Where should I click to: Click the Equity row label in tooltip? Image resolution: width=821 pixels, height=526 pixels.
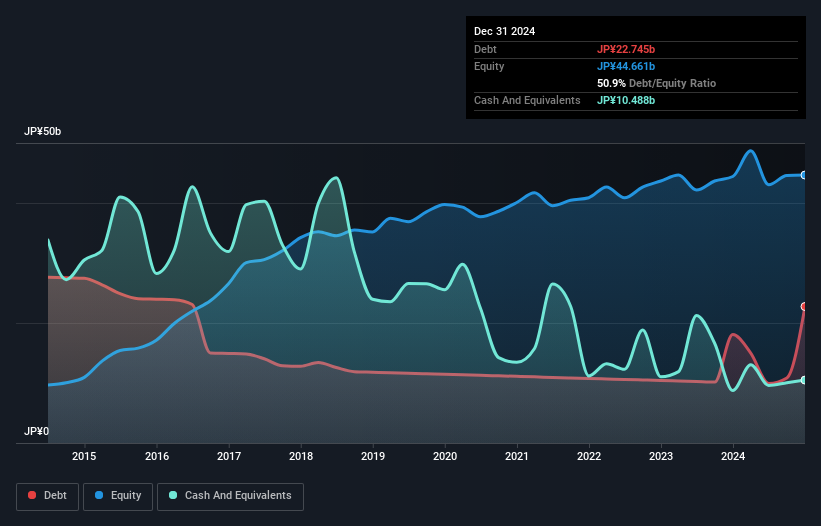[489, 66]
